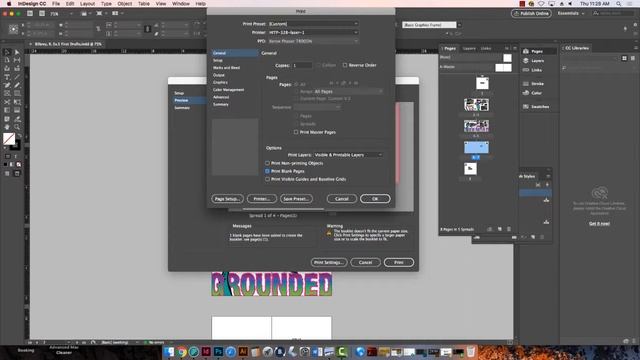Open the Printer dropdown
The width and height of the screenshot is (640, 360).
pos(313,32)
